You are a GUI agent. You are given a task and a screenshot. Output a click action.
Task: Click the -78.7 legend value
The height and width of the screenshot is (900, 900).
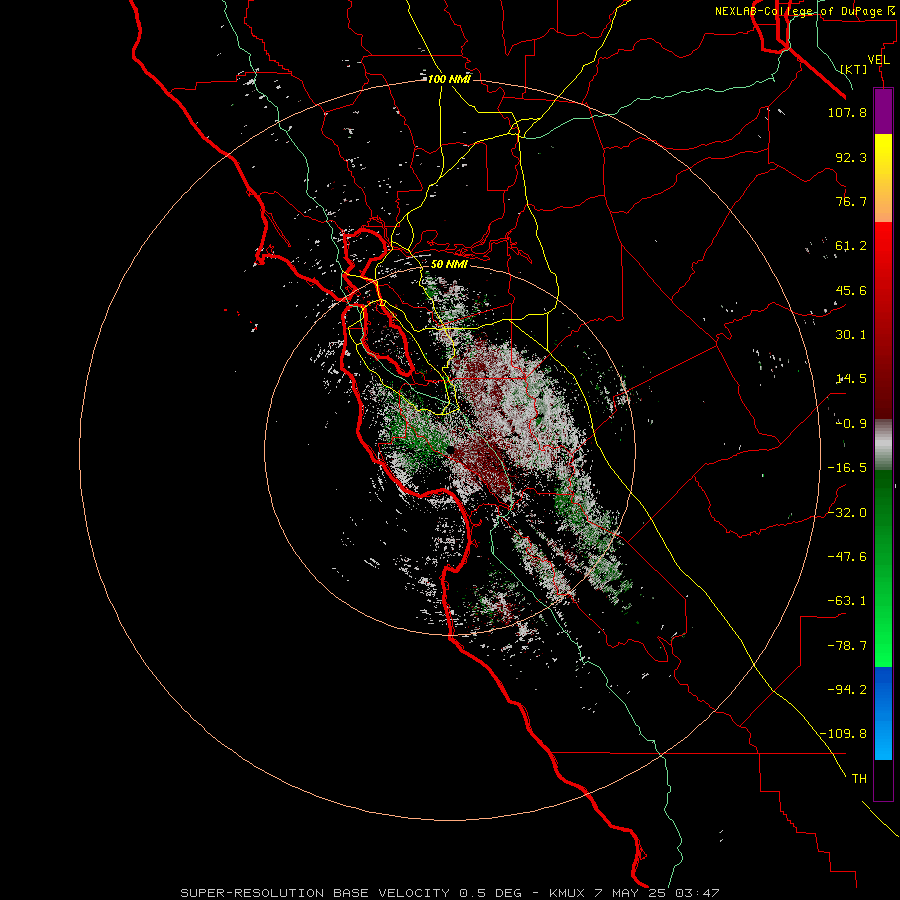(847, 646)
